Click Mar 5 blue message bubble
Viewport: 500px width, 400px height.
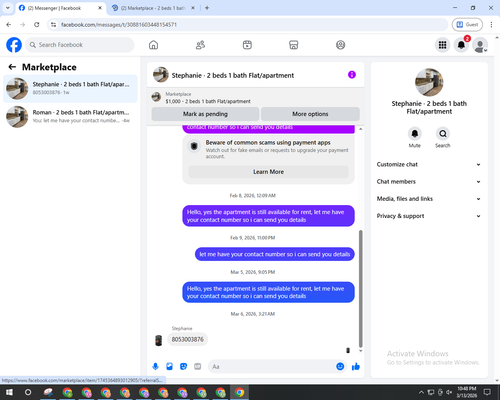pos(268,292)
